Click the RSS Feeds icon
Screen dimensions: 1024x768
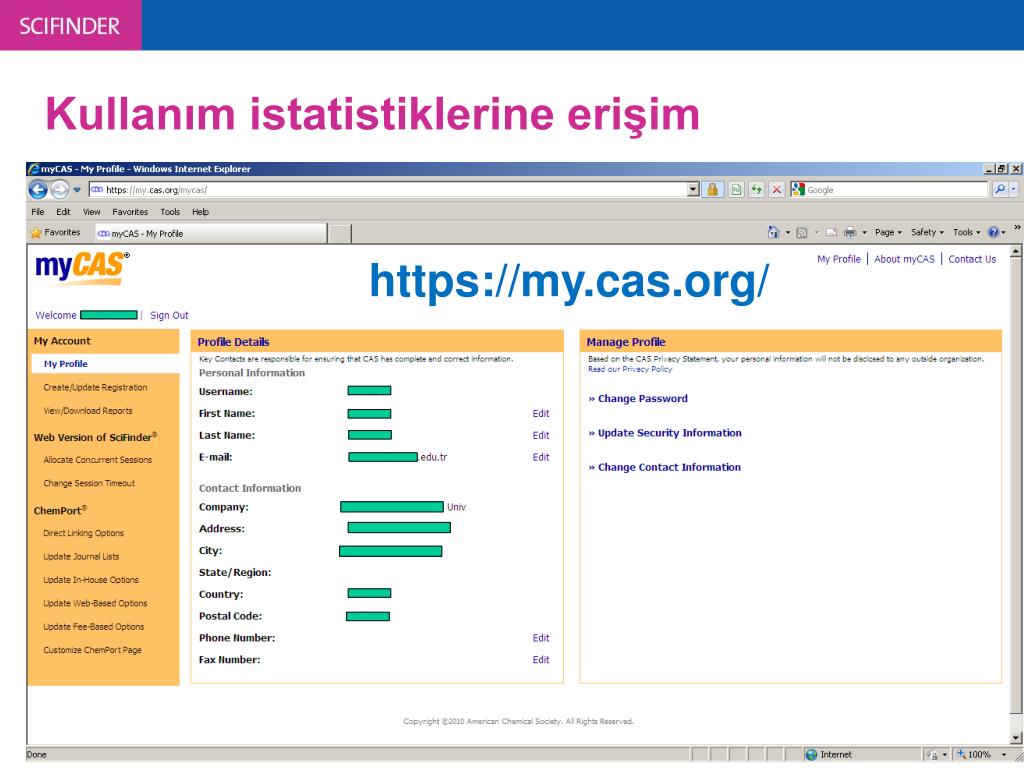(x=802, y=232)
